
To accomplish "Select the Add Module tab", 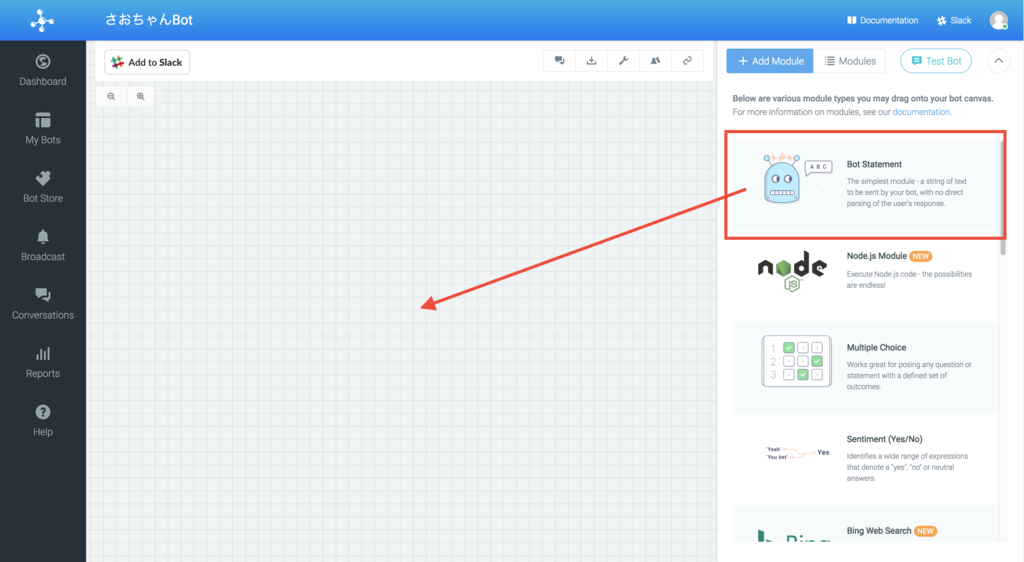I will pos(770,61).
